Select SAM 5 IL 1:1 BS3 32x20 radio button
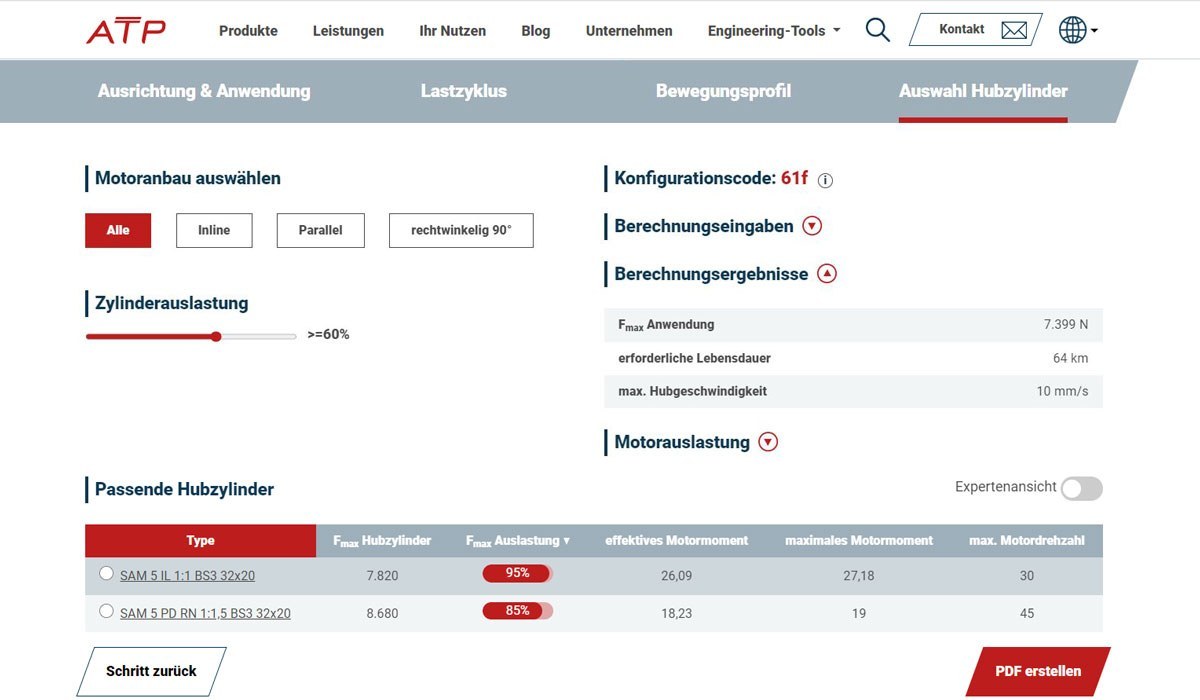Viewport: 1200px width, 700px height. (x=106, y=574)
